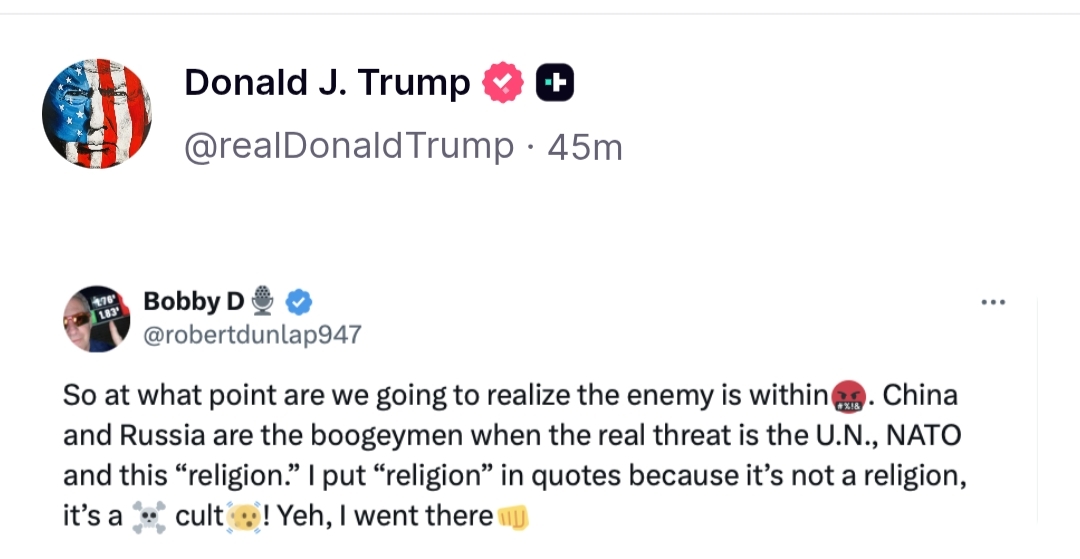This screenshot has height=559, width=1080.
Task: Click the word China in quoted post
Action: point(920,395)
